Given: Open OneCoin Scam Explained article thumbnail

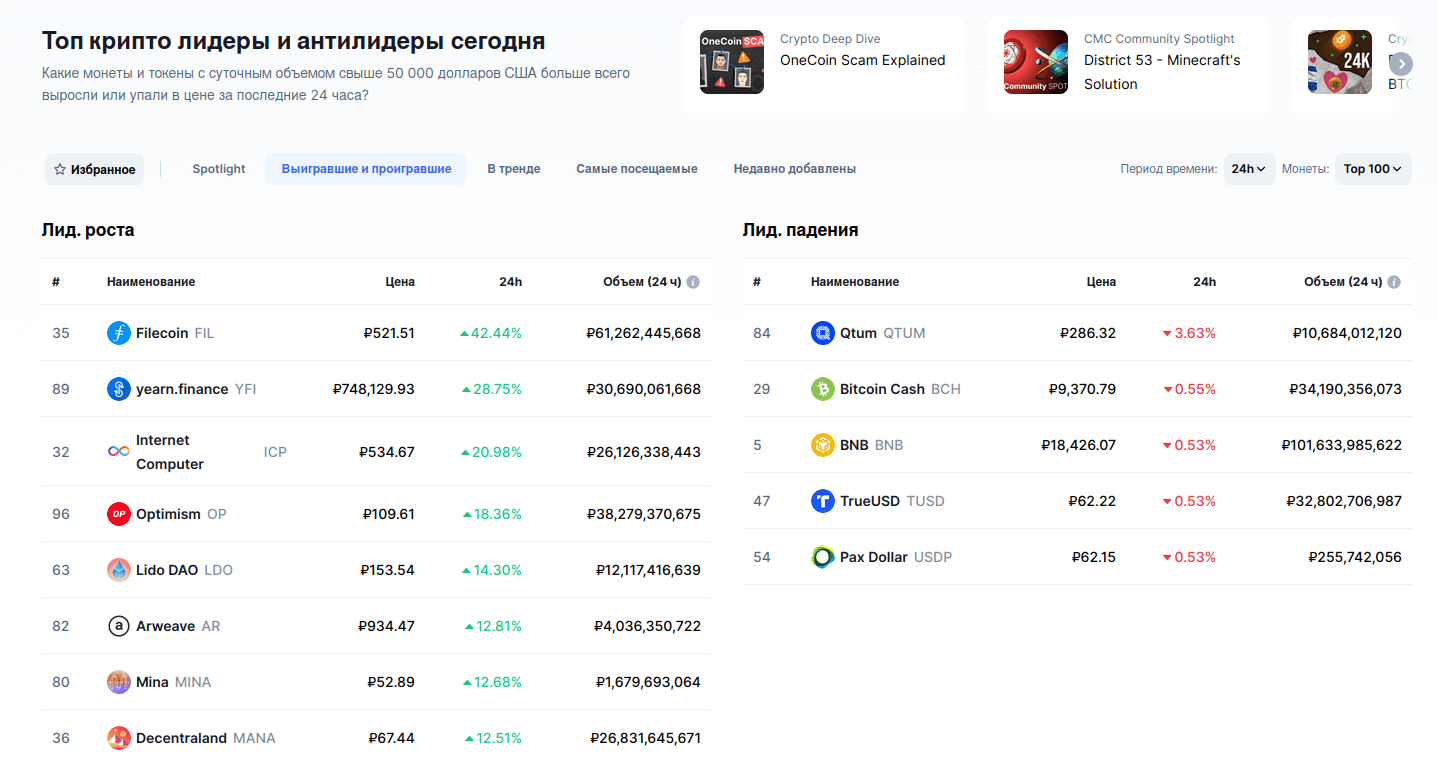Looking at the screenshot, I should click(732, 62).
